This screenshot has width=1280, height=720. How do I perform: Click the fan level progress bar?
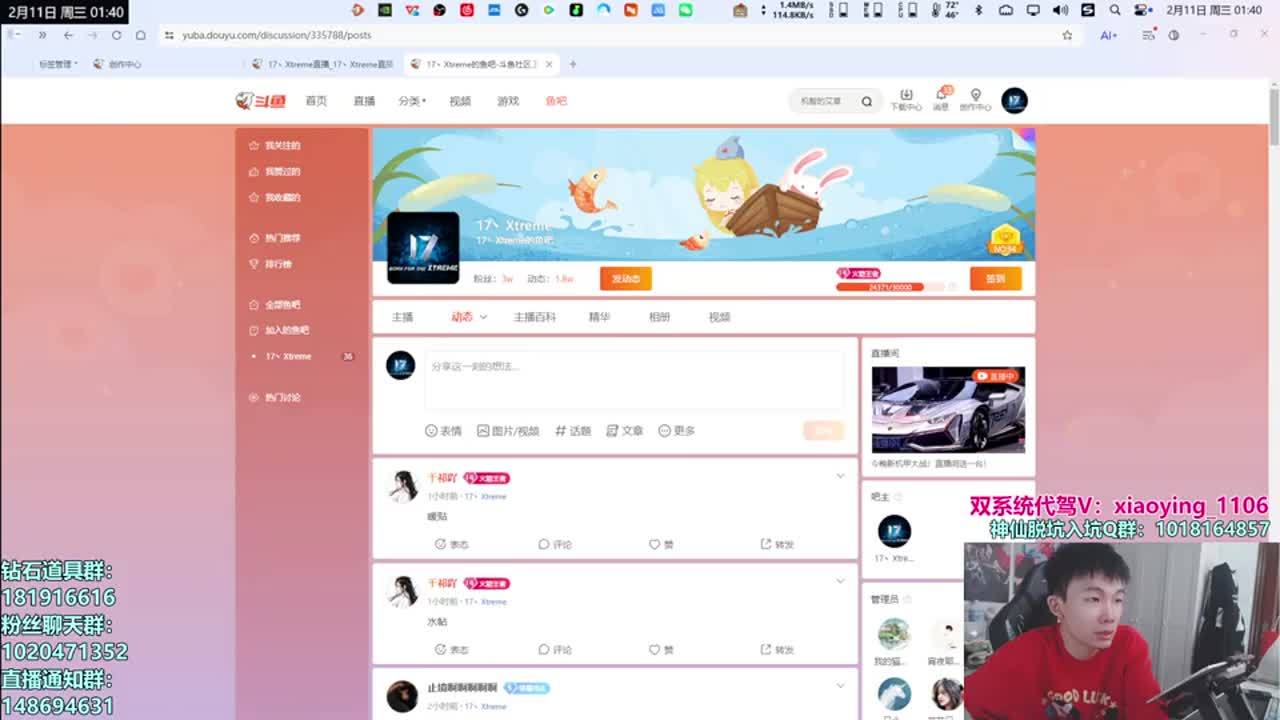tap(889, 287)
